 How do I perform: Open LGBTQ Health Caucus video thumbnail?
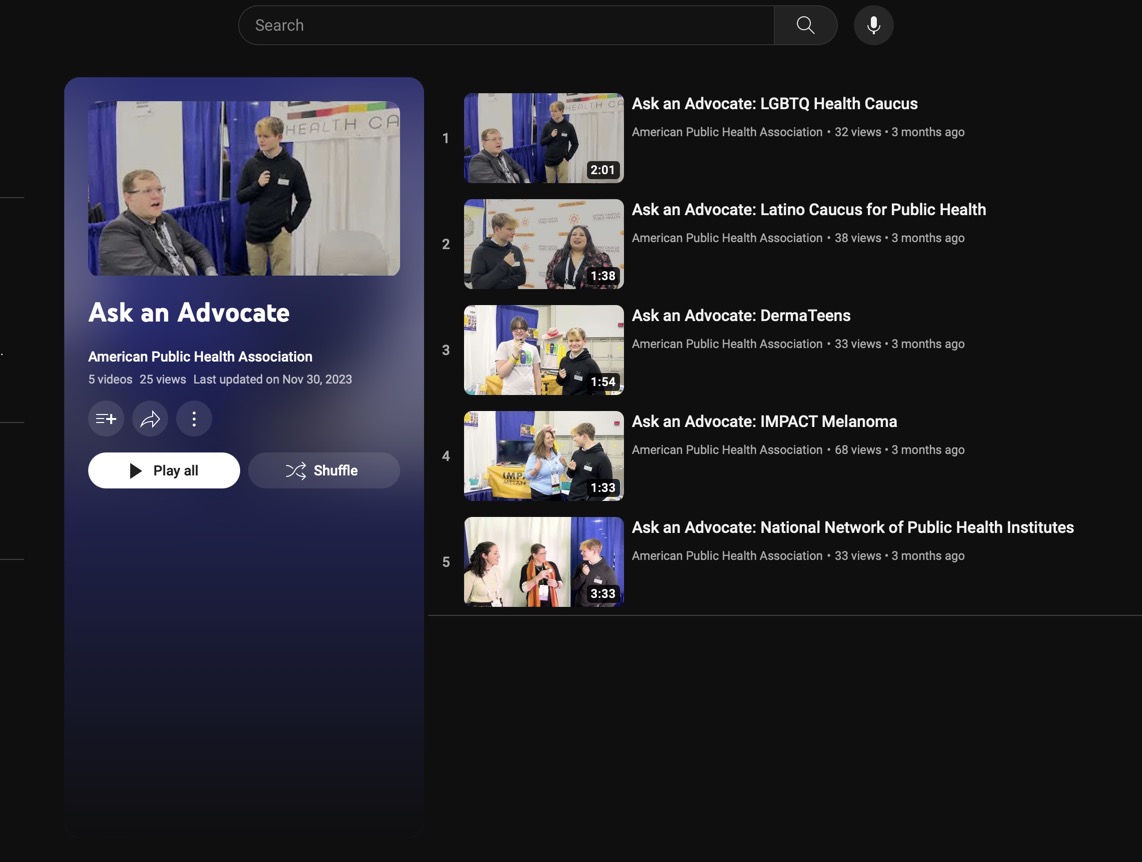point(544,138)
